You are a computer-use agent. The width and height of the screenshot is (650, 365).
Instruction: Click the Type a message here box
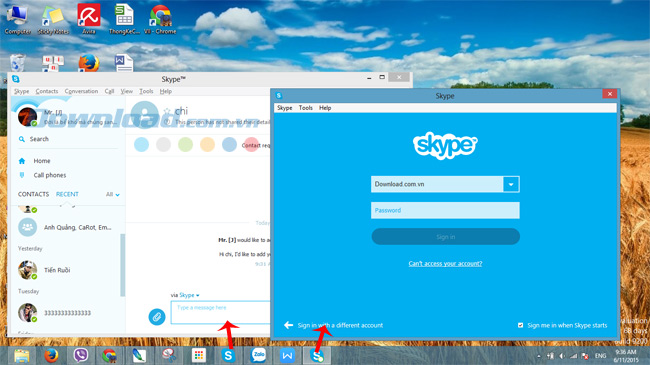coord(220,312)
